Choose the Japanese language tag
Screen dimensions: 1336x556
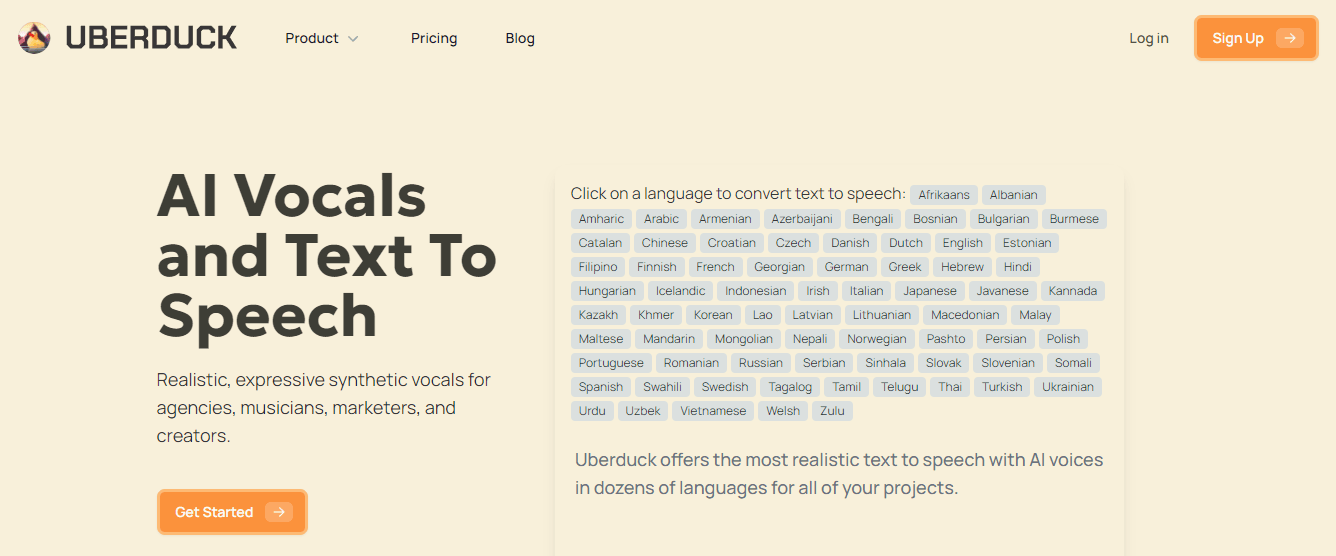click(930, 291)
